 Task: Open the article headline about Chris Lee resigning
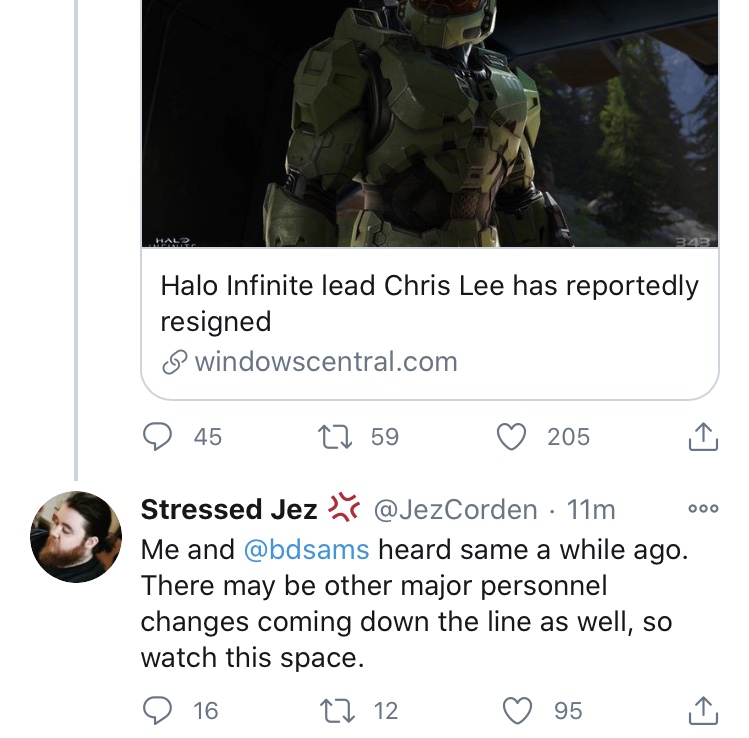pos(429,303)
